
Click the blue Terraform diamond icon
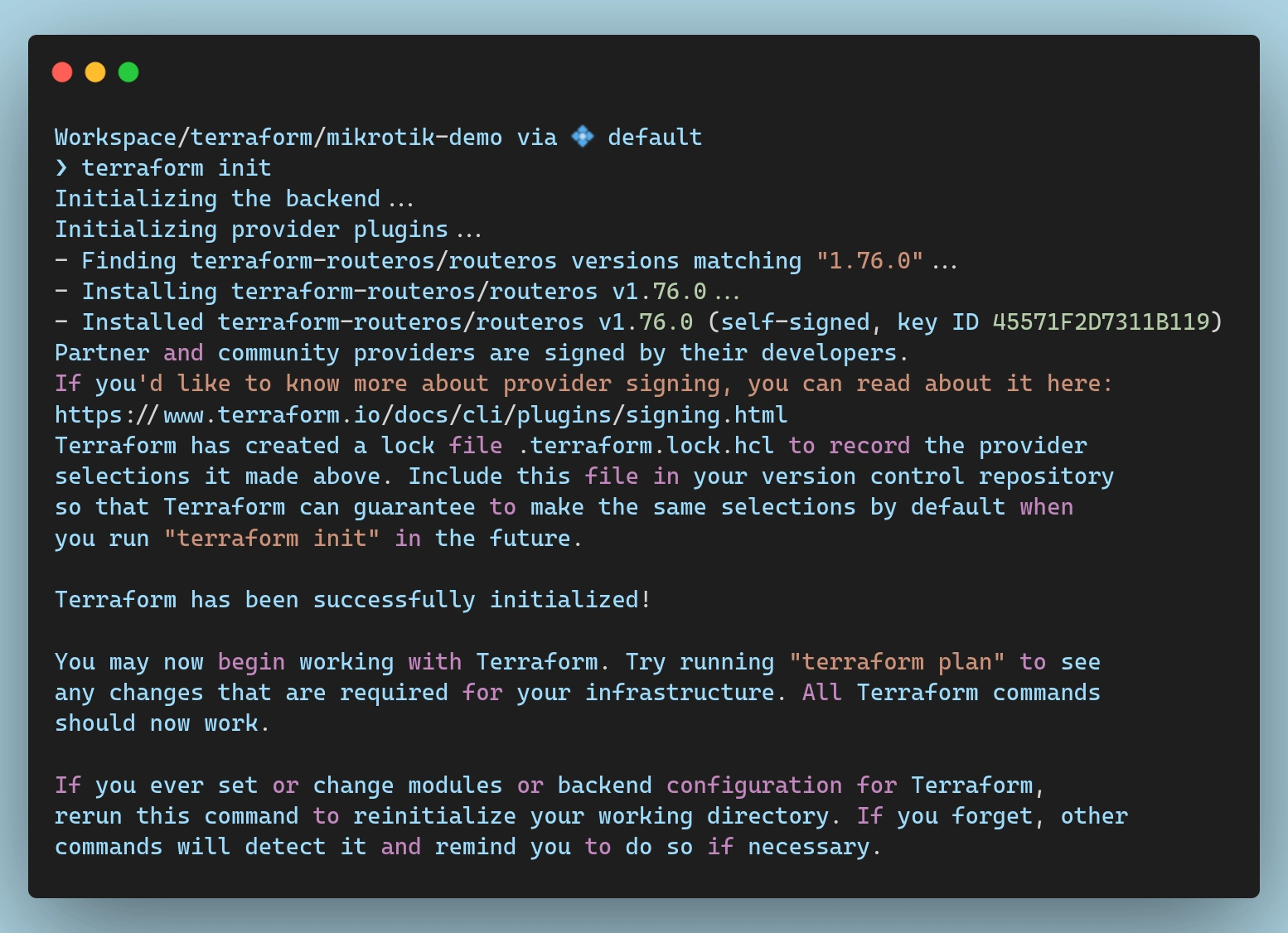(x=583, y=137)
